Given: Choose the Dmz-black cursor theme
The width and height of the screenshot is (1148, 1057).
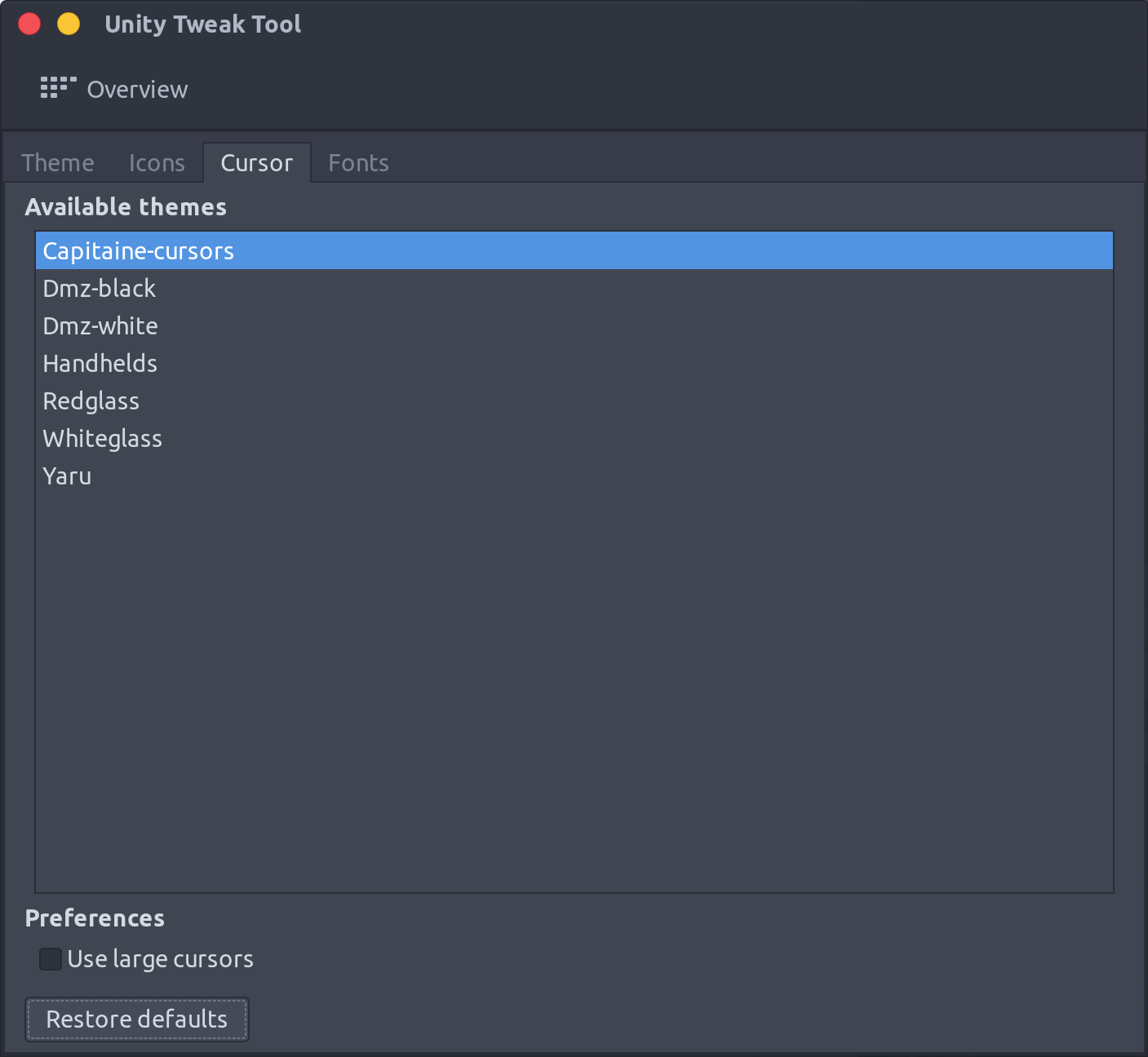Looking at the screenshot, I should (574, 288).
